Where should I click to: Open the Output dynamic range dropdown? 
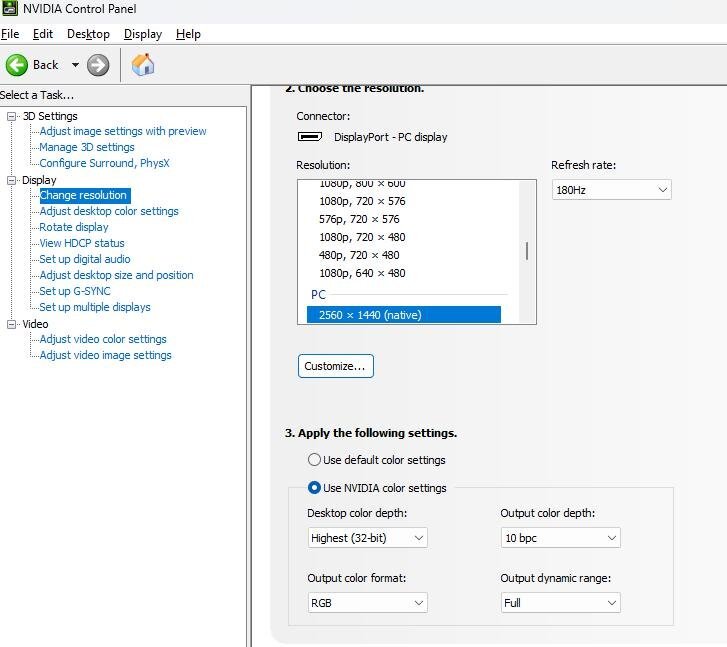(561, 603)
